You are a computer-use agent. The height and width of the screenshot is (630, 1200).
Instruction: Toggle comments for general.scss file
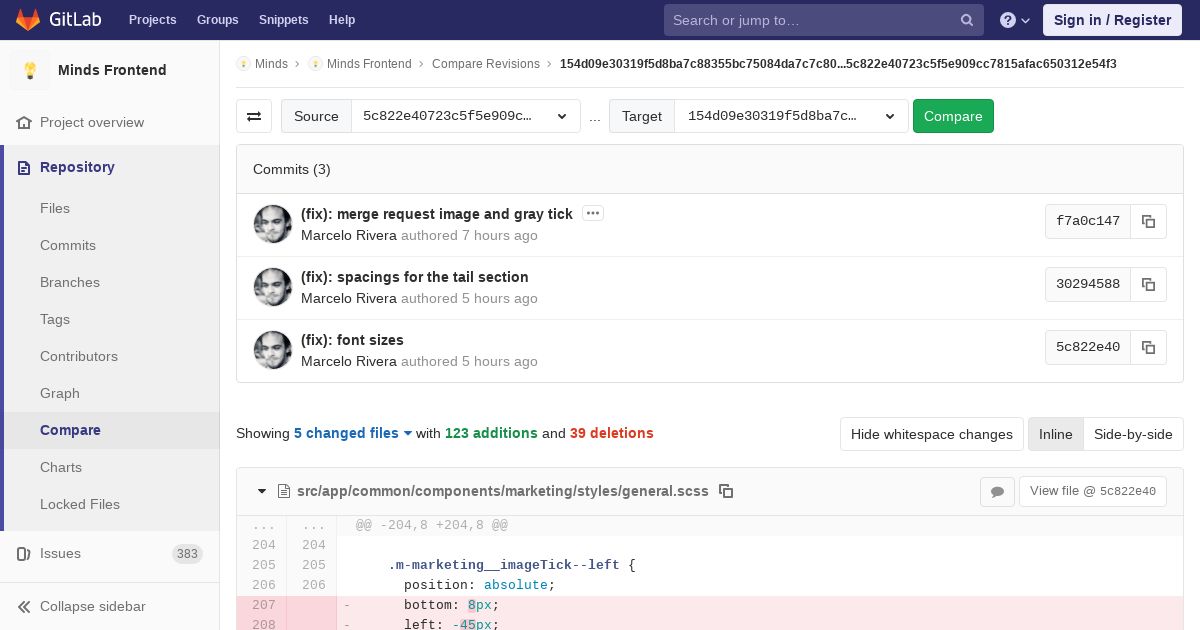tap(997, 491)
